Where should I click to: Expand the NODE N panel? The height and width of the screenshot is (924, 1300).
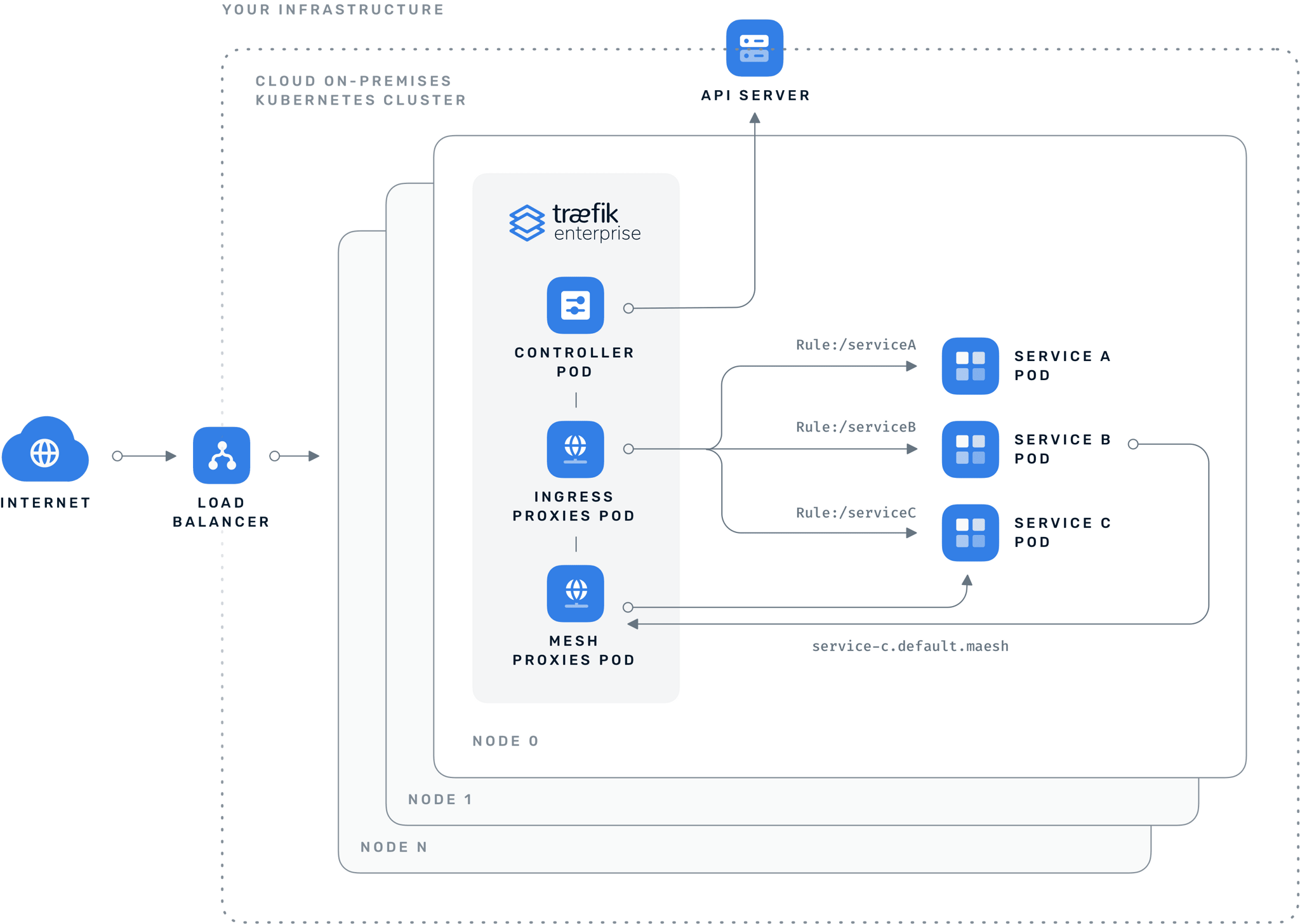pos(394,847)
